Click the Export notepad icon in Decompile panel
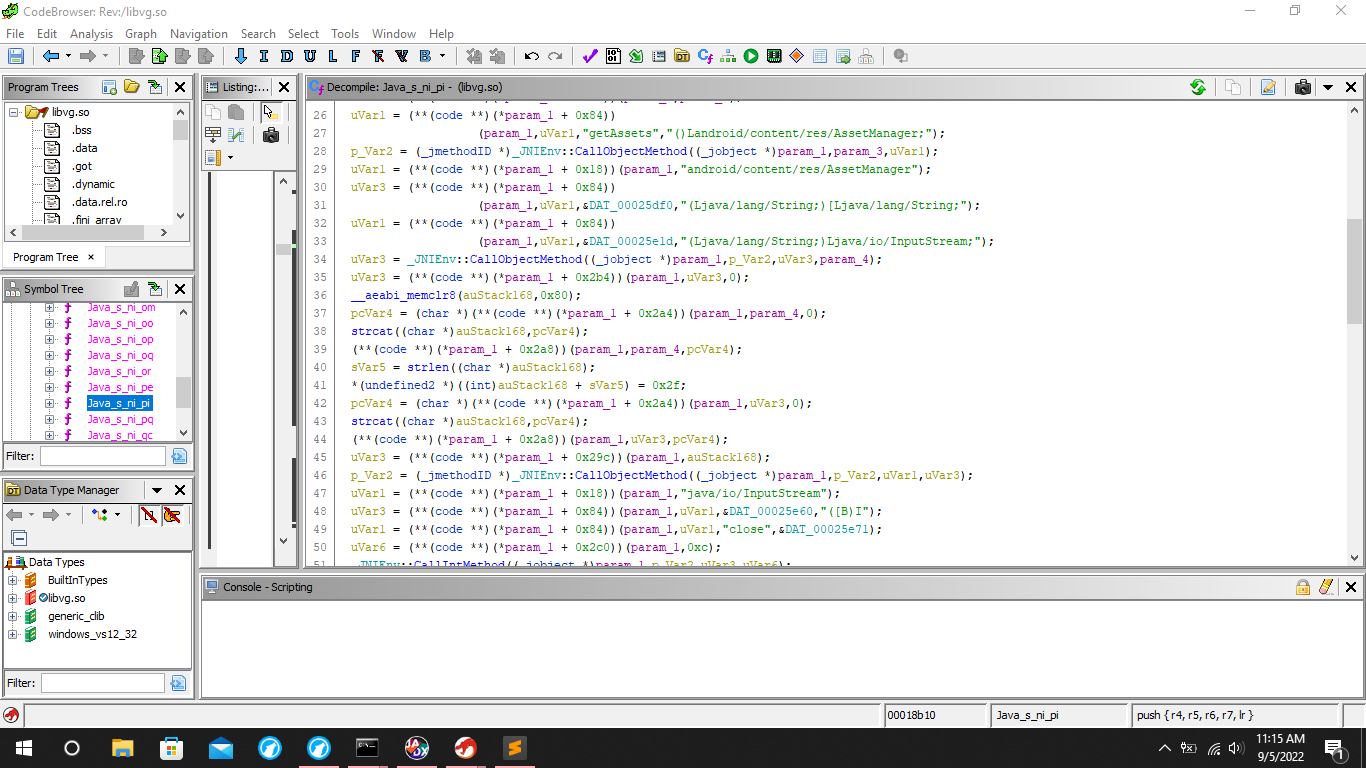Viewport: 1366px width, 768px height. 1268,87
